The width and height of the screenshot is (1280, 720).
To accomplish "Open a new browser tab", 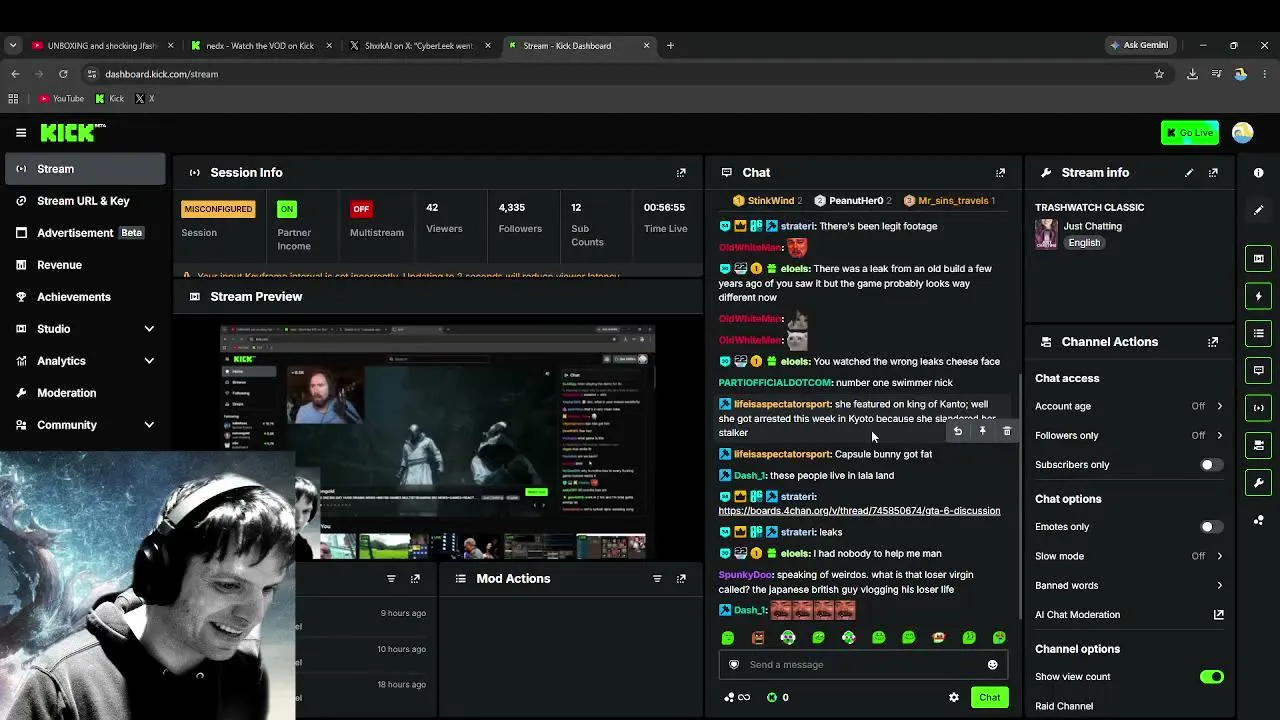I will [x=670, y=45].
